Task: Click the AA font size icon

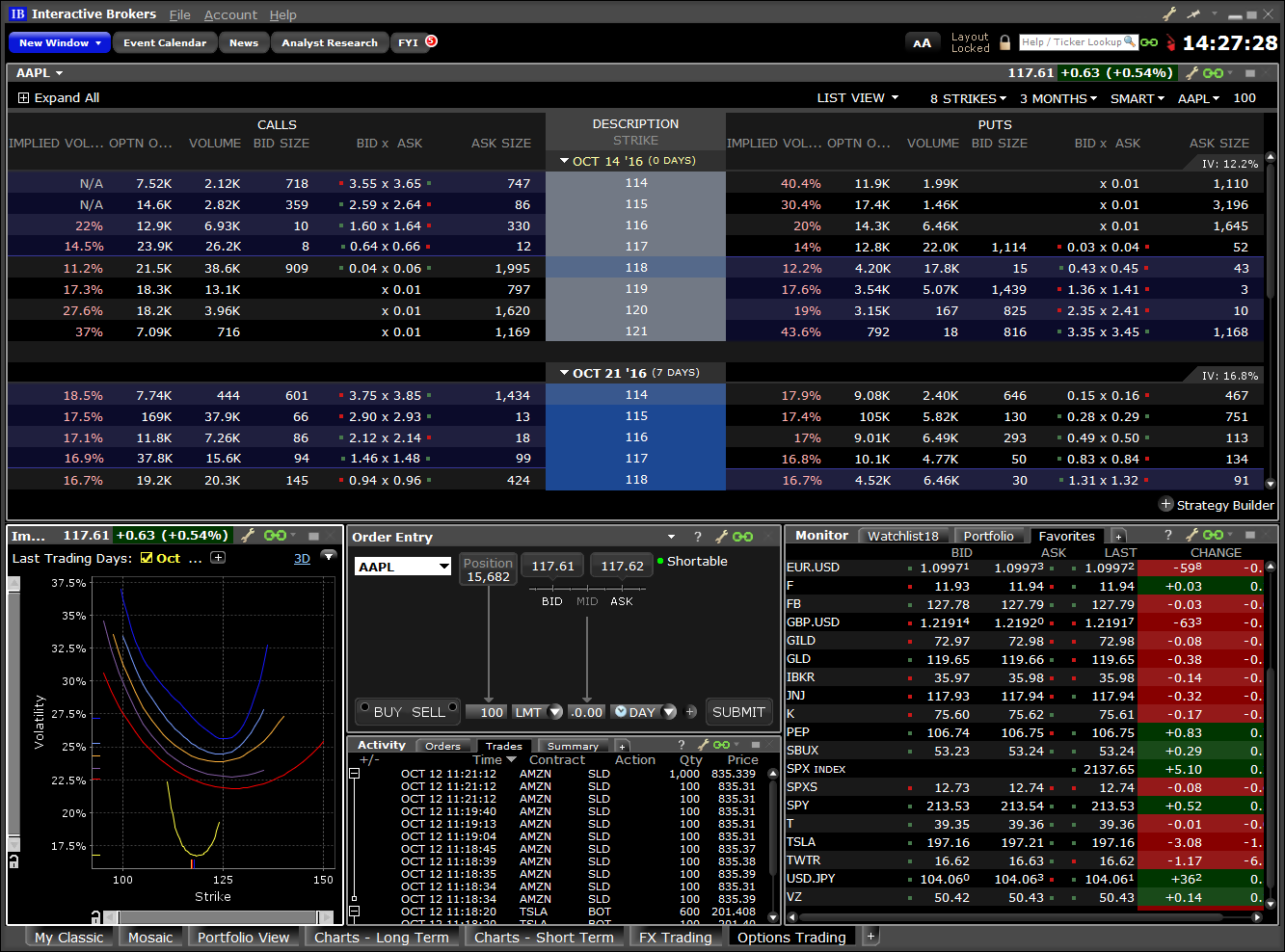Action: click(923, 42)
